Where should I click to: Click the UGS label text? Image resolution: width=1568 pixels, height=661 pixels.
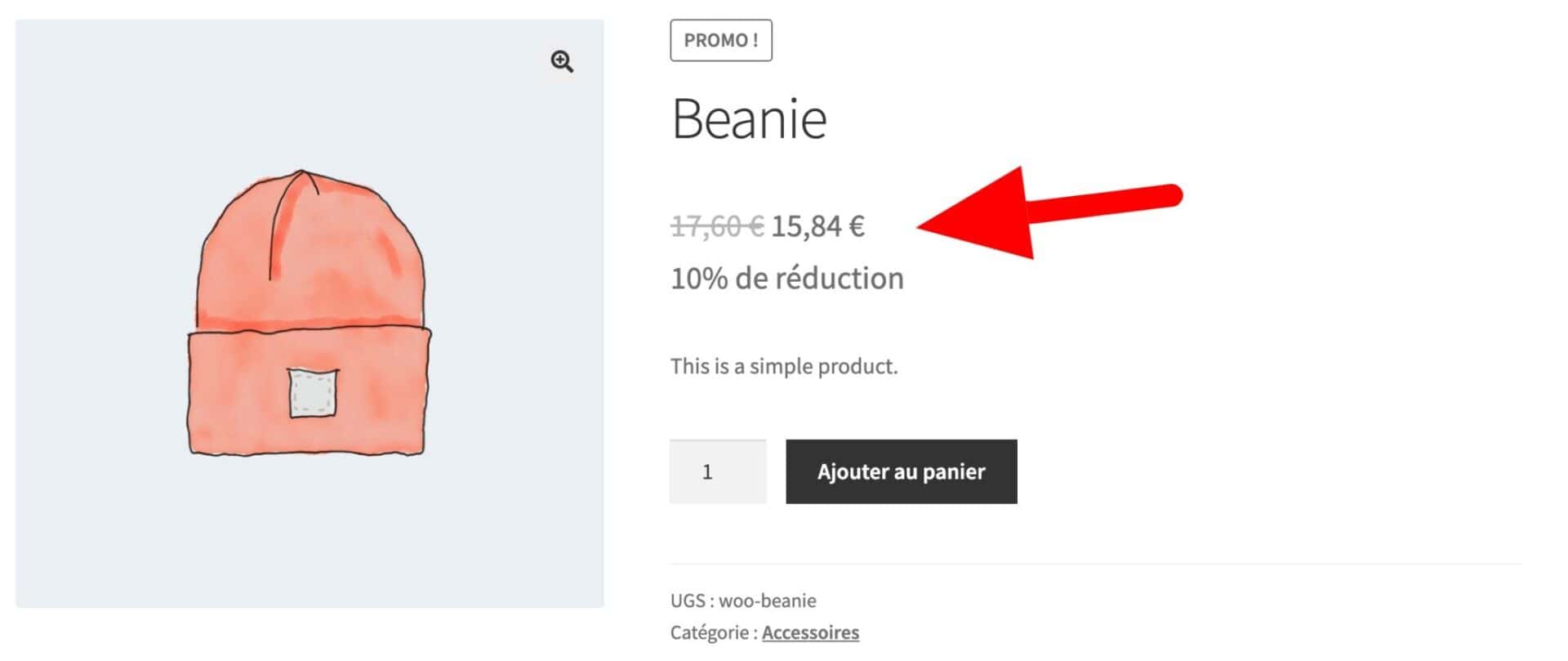(x=688, y=601)
